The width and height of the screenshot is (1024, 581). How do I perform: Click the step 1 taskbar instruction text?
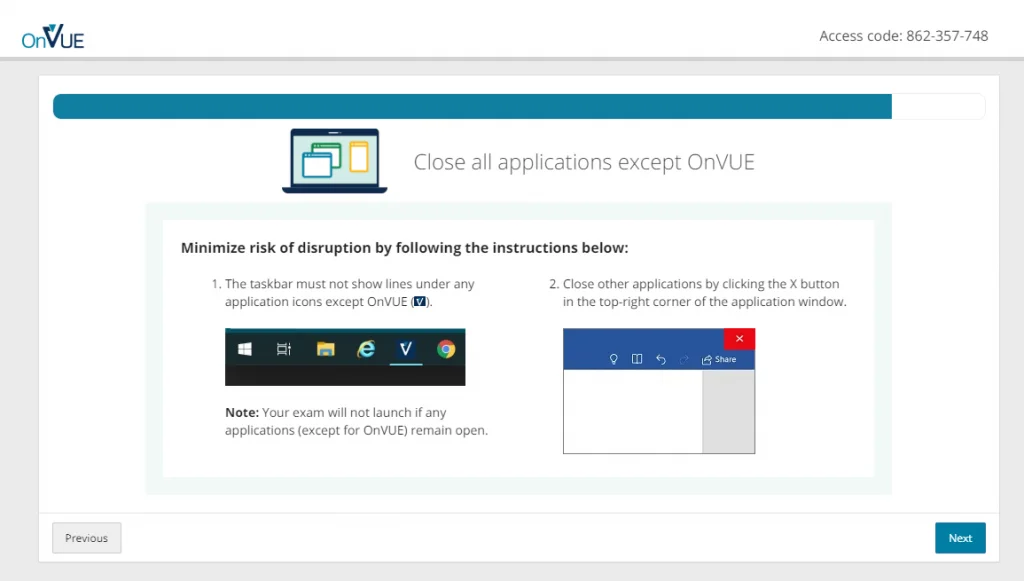(x=349, y=292)
